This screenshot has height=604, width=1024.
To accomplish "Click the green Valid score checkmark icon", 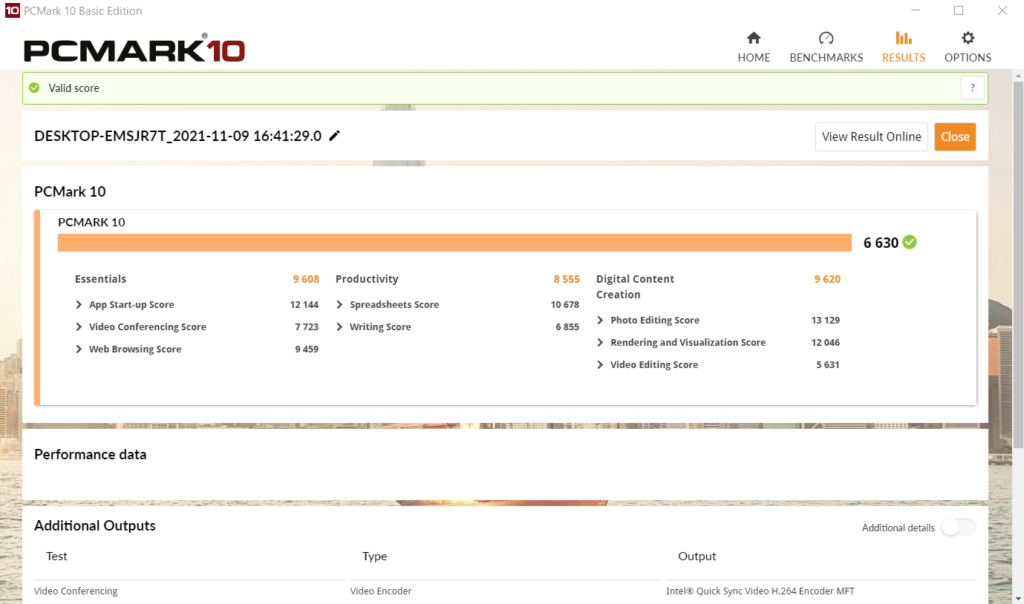I will pyautogui.click(x=35, y=87).
